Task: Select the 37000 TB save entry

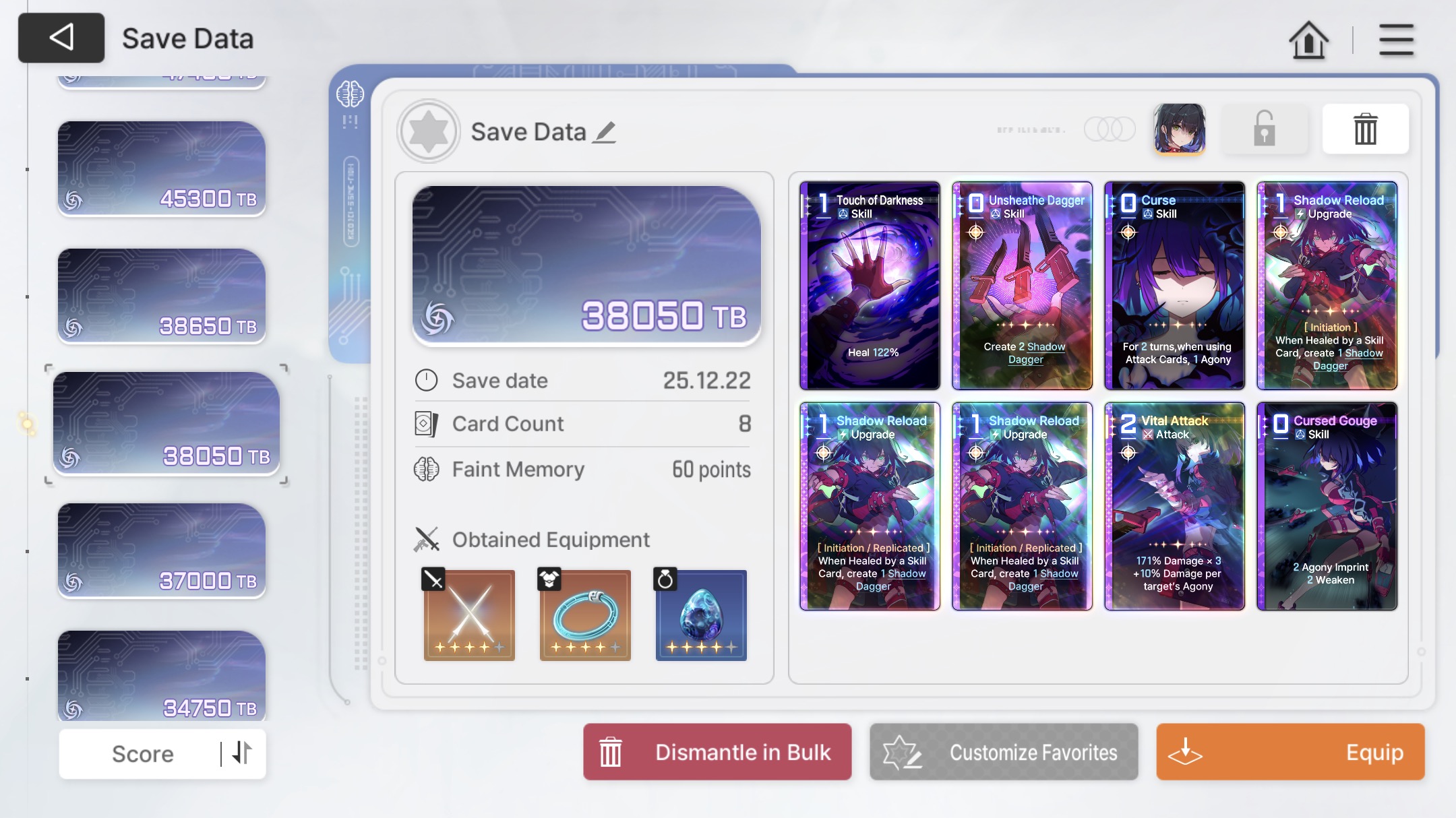Action: tap(162, 550)
